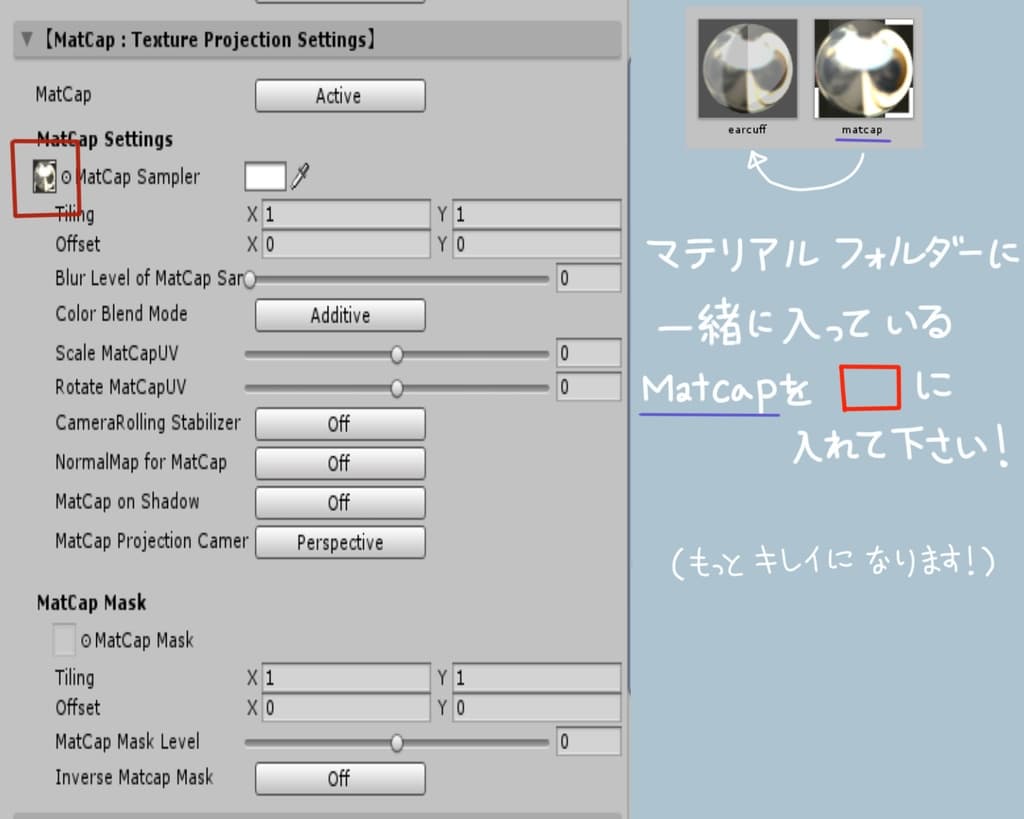Edit the MatCap Mask Level value field
The image size is (1024, 819).
588,742
